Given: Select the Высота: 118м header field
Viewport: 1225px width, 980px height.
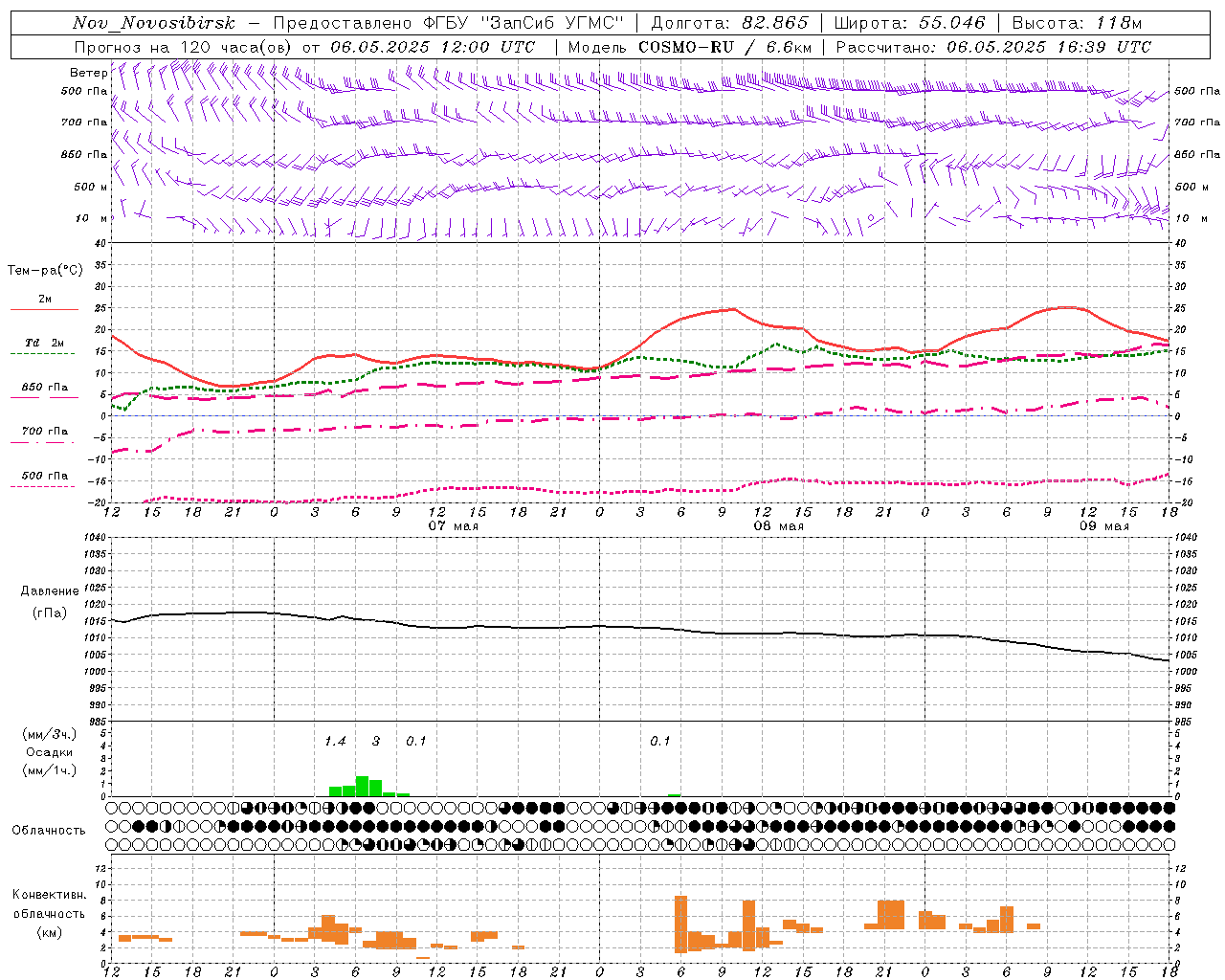Looking at the screenshot, I should pyautogui.click(x=1077, y=23).
